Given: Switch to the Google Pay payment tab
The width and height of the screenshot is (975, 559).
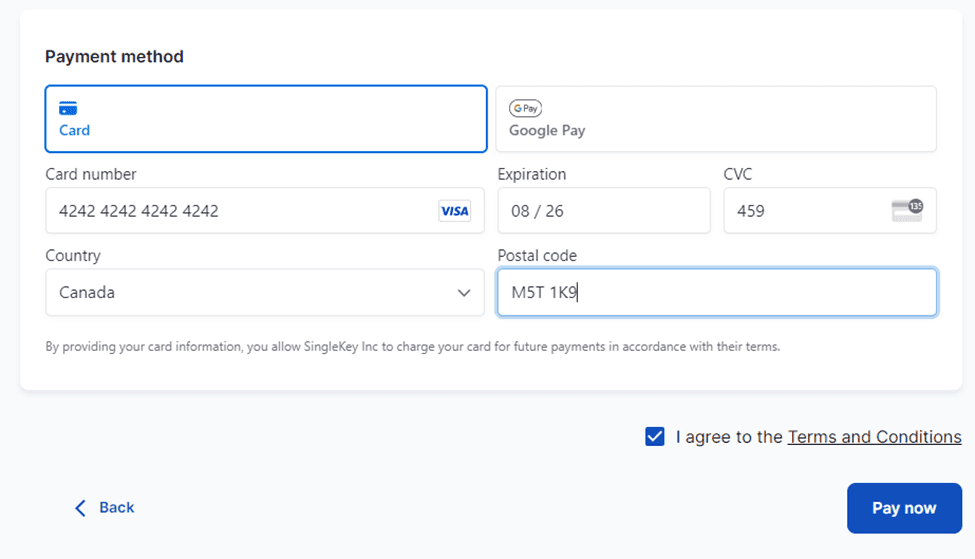Looking at the screenshot, I should pyautogui.click(x=716, y=119).
